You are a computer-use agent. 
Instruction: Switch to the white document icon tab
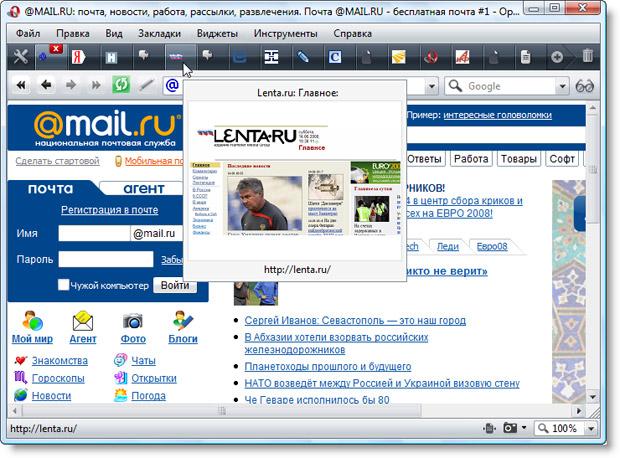pyautogui.click(x=525, y=57)
